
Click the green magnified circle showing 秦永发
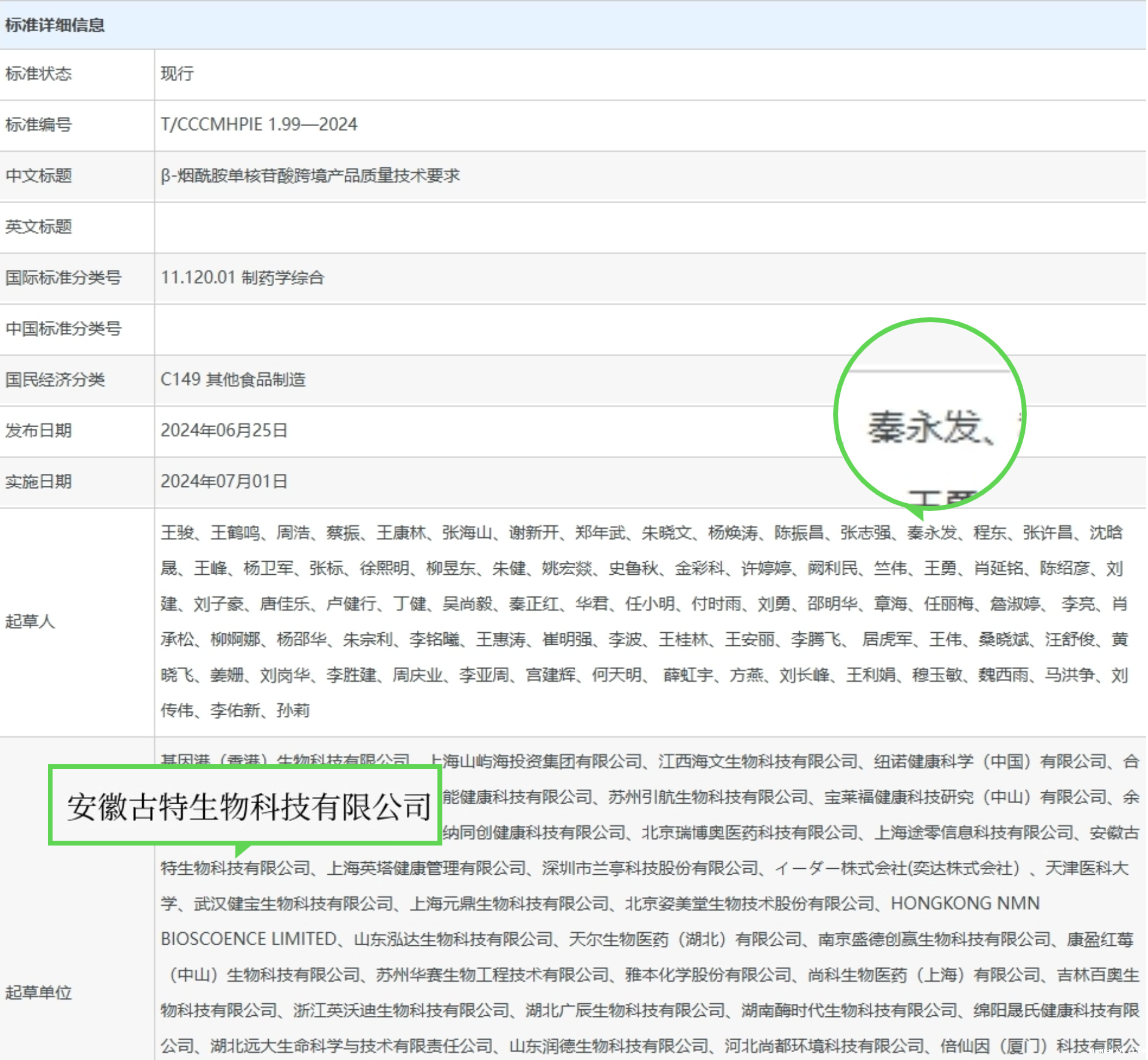(x=929, y=415)
